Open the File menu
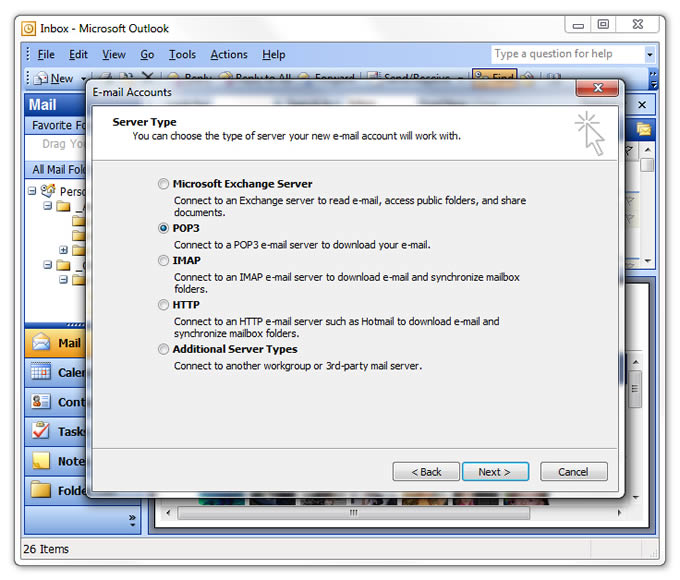 point(46,55)
